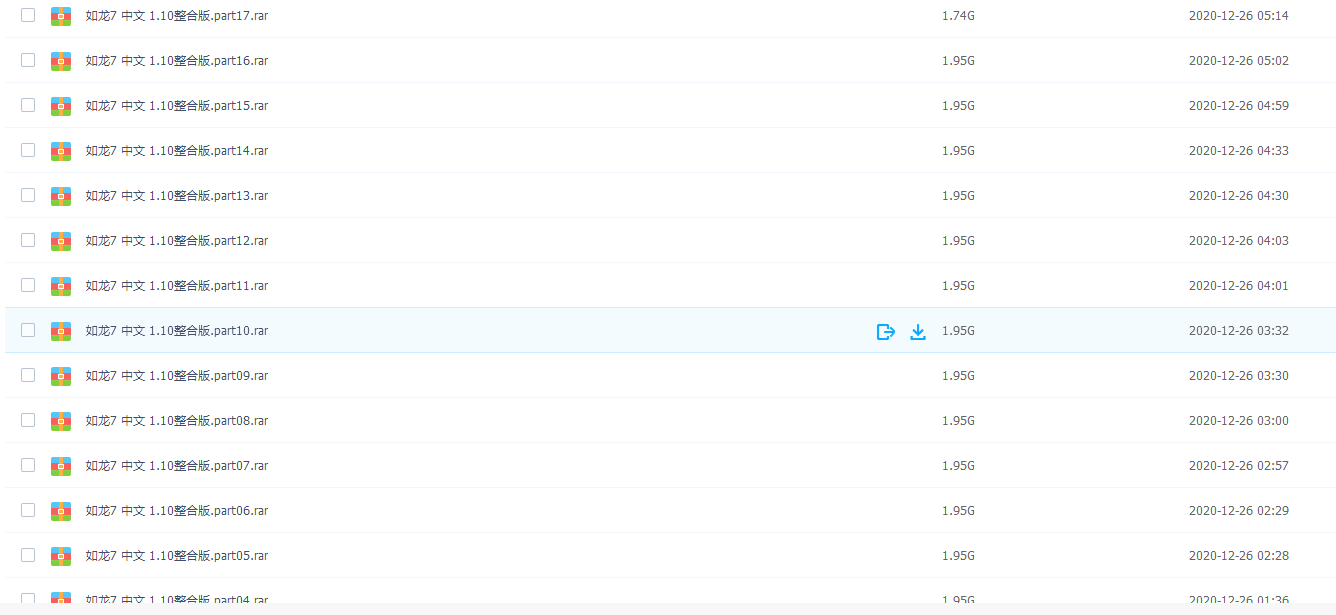Click the file name ending in part15.rar
The height and width of the screenshot is (615, 1336).
tap(177, 106)
